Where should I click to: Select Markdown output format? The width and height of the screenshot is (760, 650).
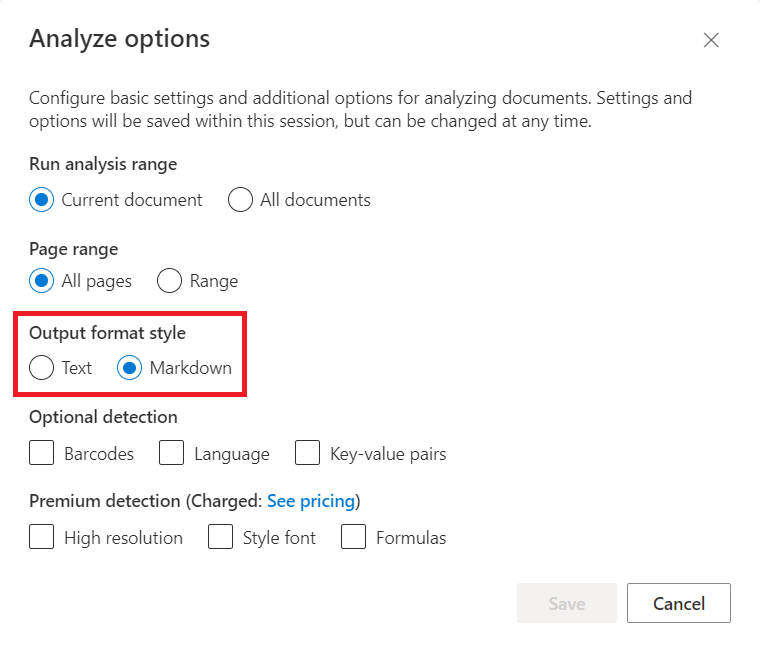[x=130, y=368]
